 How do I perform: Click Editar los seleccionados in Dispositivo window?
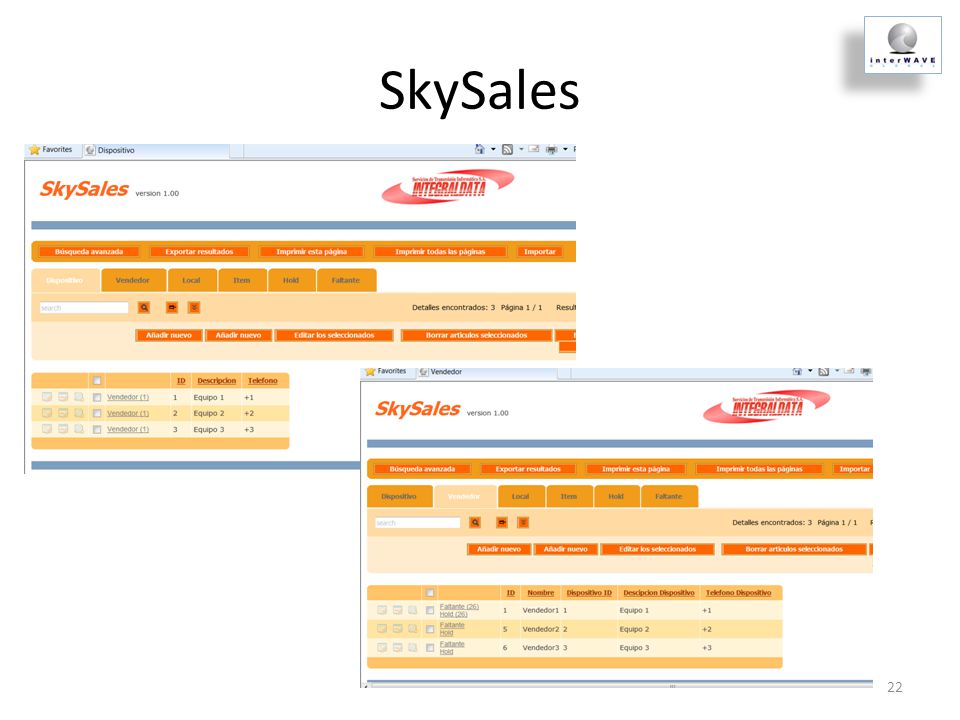[x=334, y=335]
